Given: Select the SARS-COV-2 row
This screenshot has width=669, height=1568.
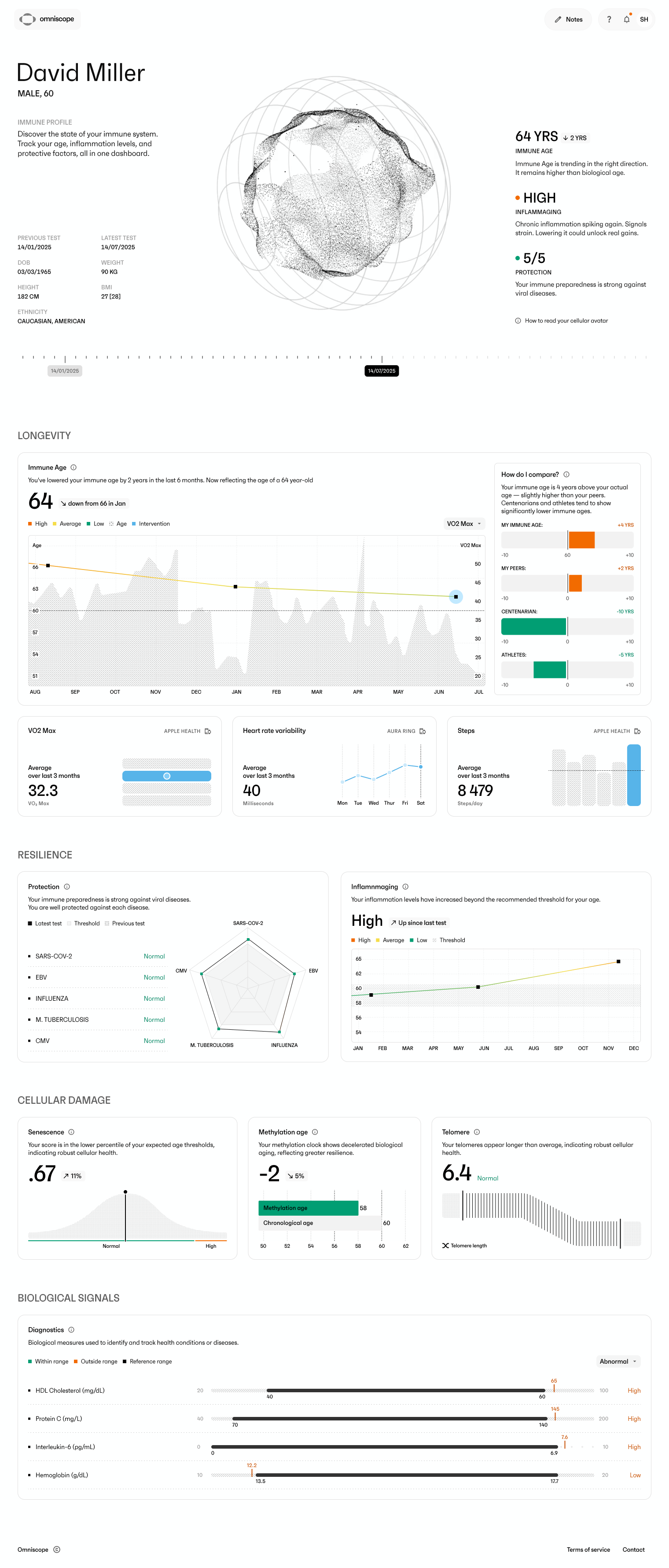Looking at the screenshot, I should click(97, 956).
